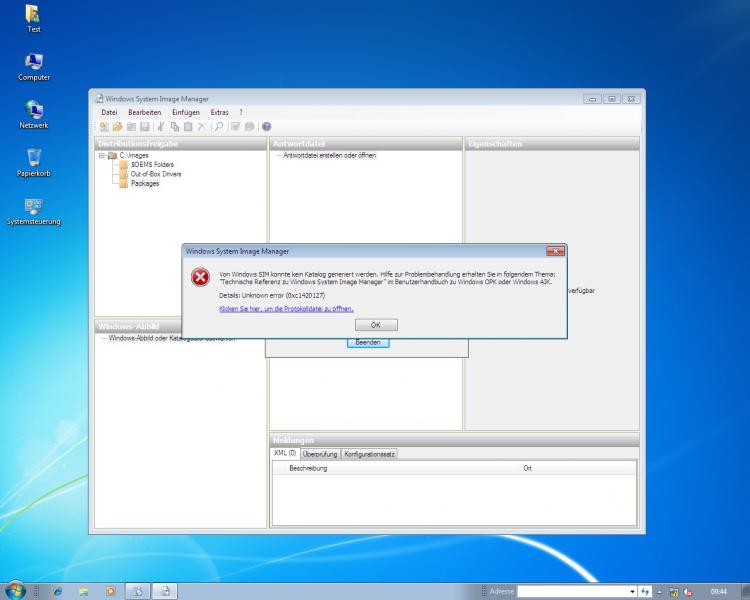
Task: Close the error dialog with red X
Action: (x=555, y=251)
